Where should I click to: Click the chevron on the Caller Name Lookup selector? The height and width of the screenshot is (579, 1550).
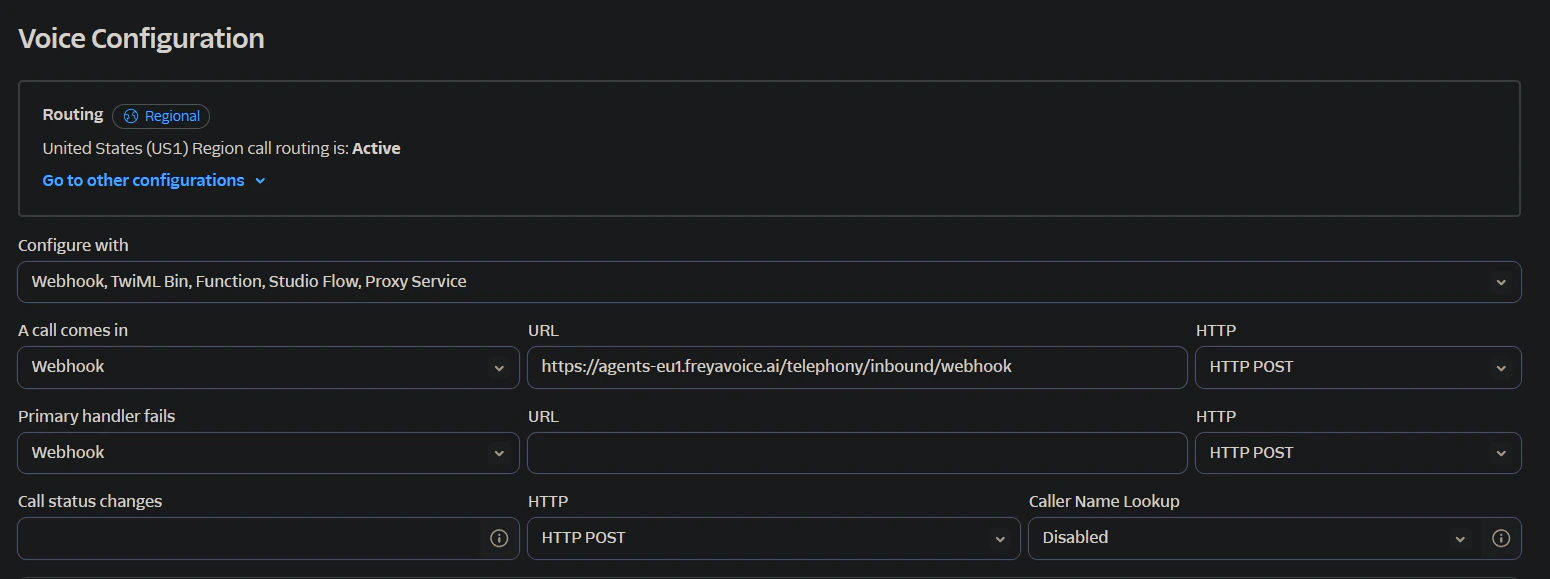pyautogui.click(x=1460, y=538)
